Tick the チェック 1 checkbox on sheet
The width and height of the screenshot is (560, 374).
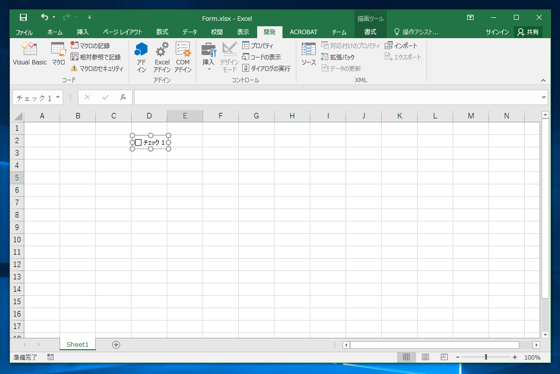point(138,142)
